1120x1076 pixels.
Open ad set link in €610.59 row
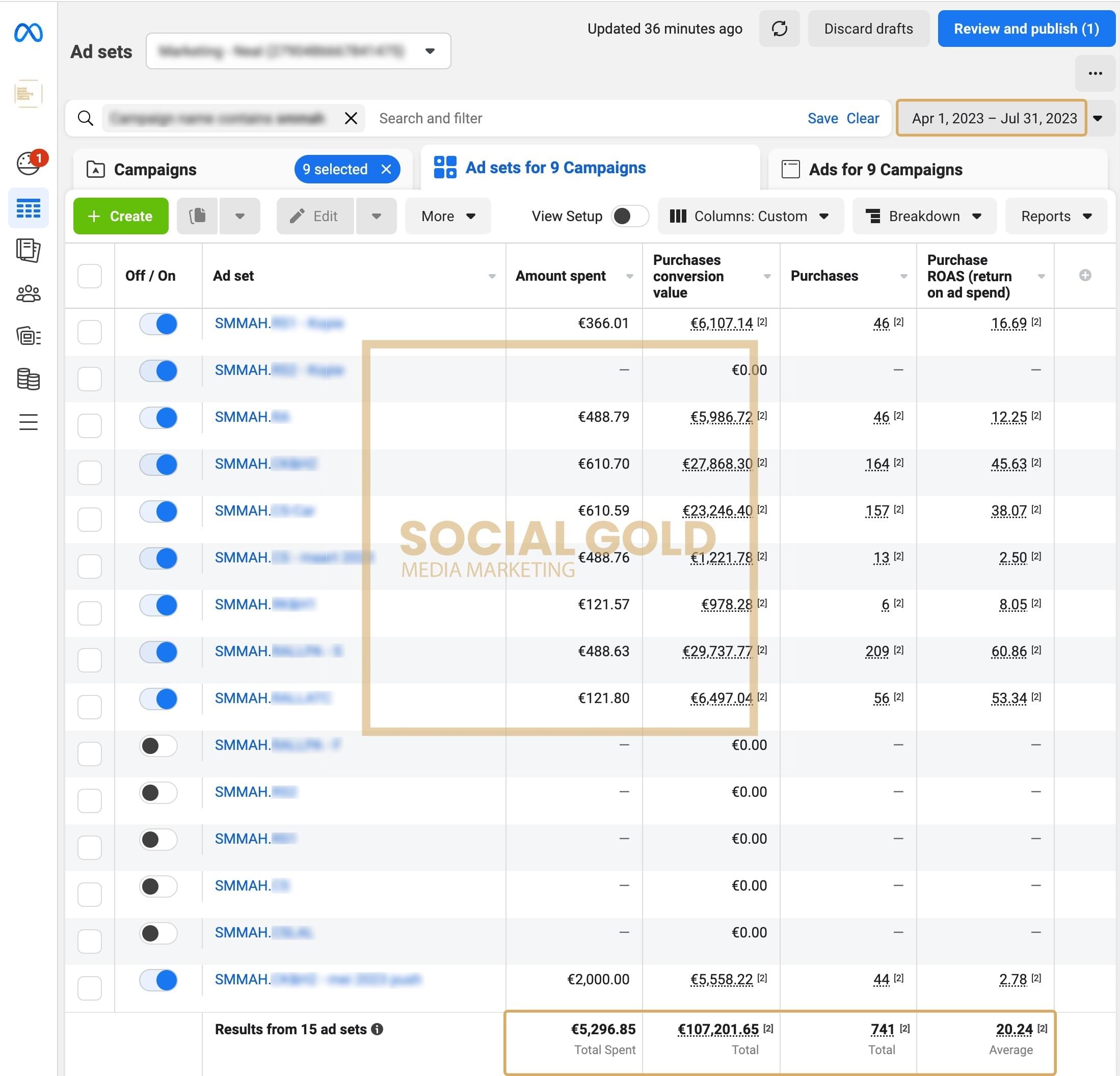coord(264,510)
